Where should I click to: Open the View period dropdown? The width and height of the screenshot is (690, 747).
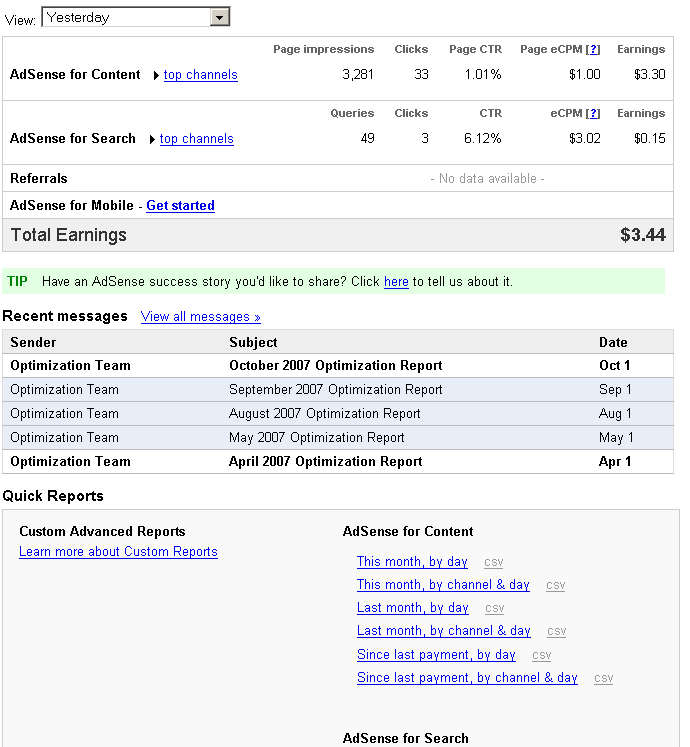pyautogui.click(x=220, y=17)
